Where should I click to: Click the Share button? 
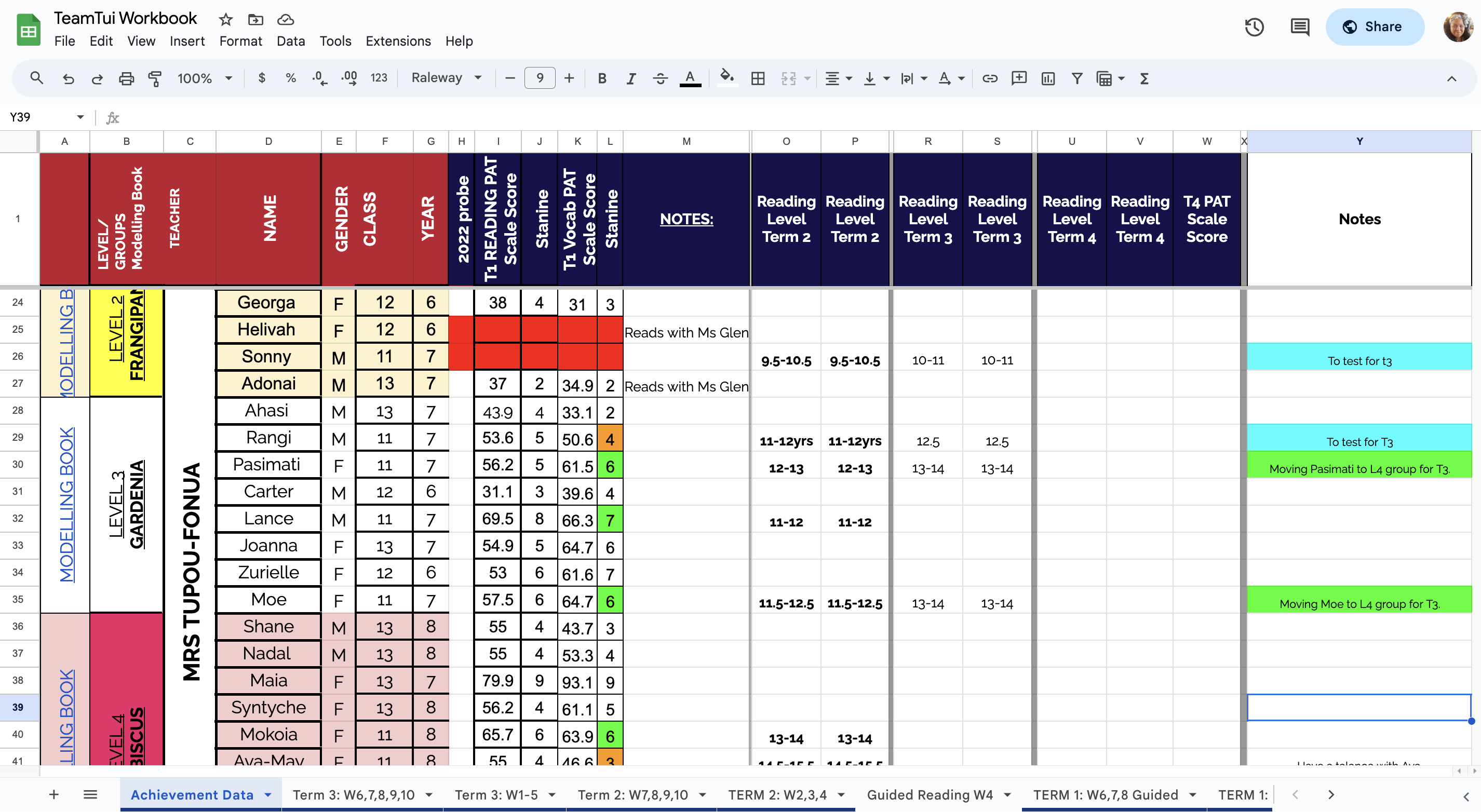pos(1374,27)
